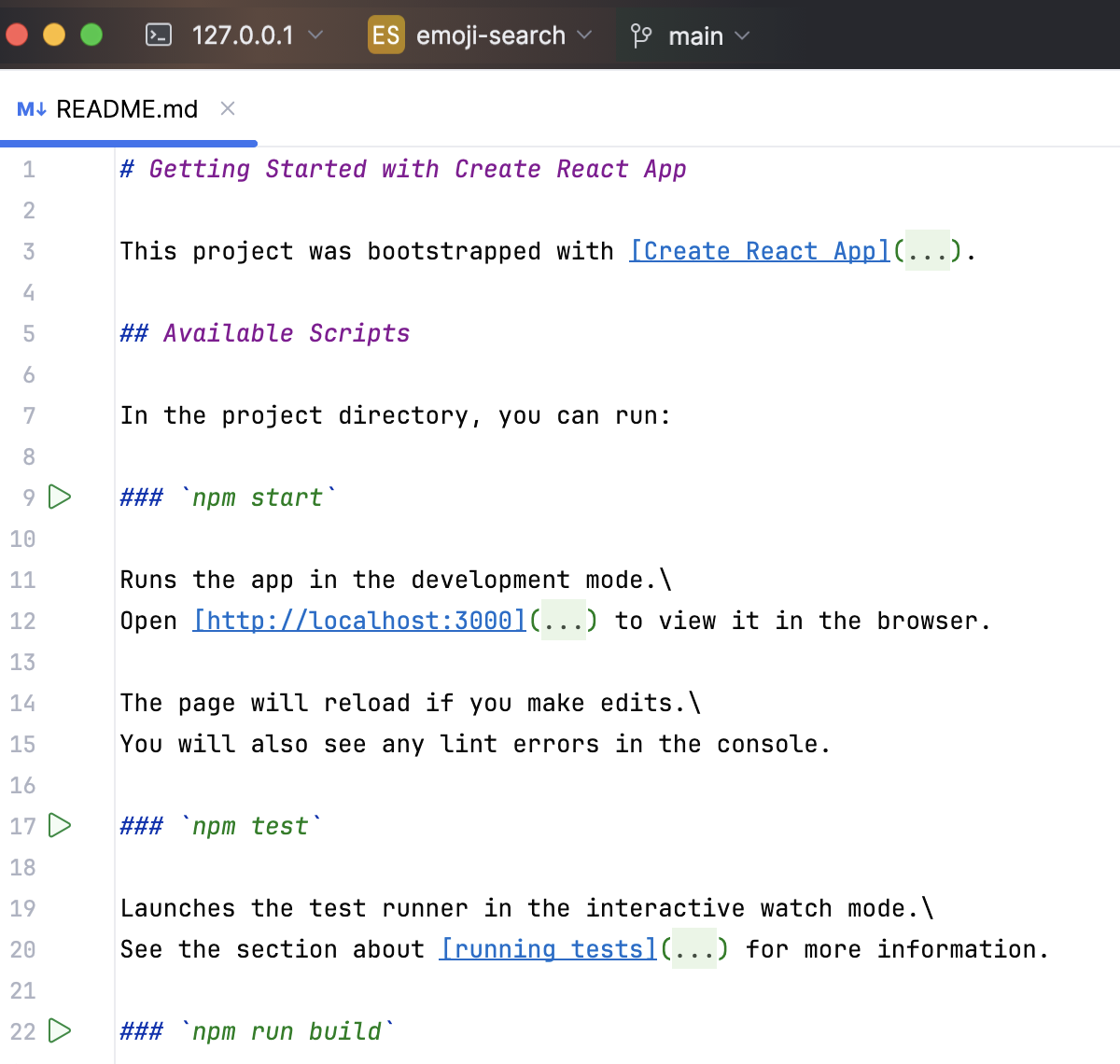Select the README.md editor tab
1120x1064 pixels.
pos(127,109)
